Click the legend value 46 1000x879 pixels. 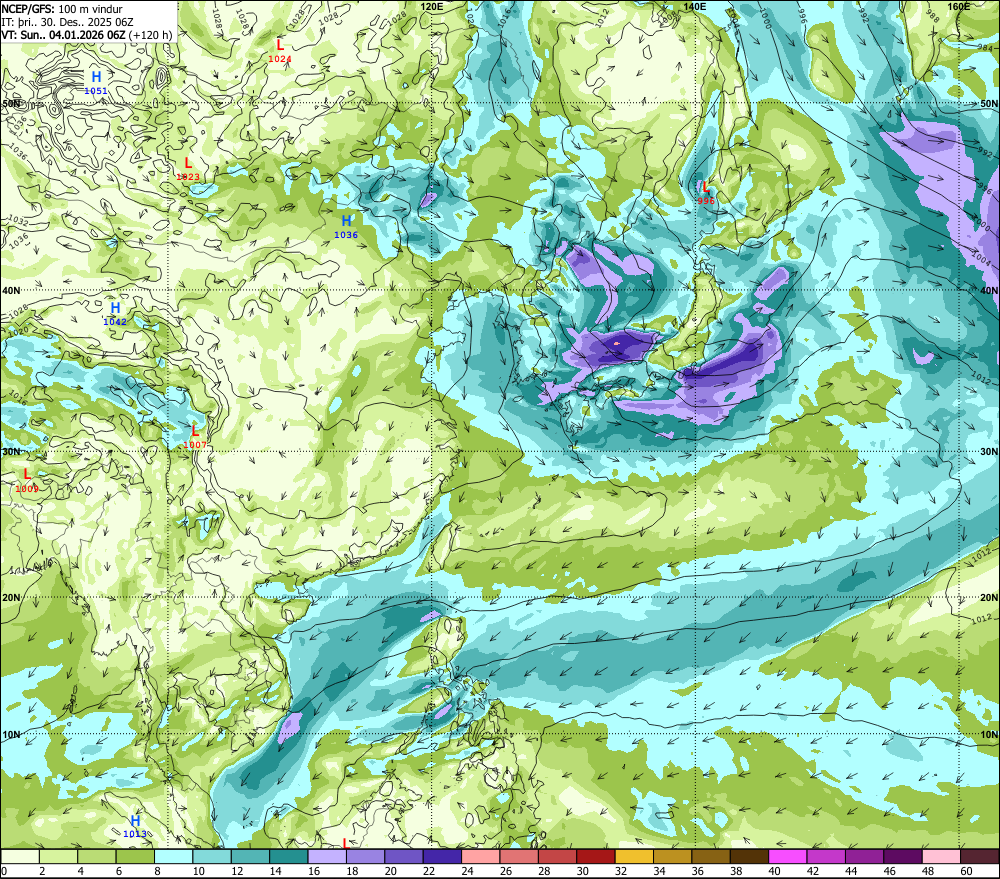click(889, 871)
